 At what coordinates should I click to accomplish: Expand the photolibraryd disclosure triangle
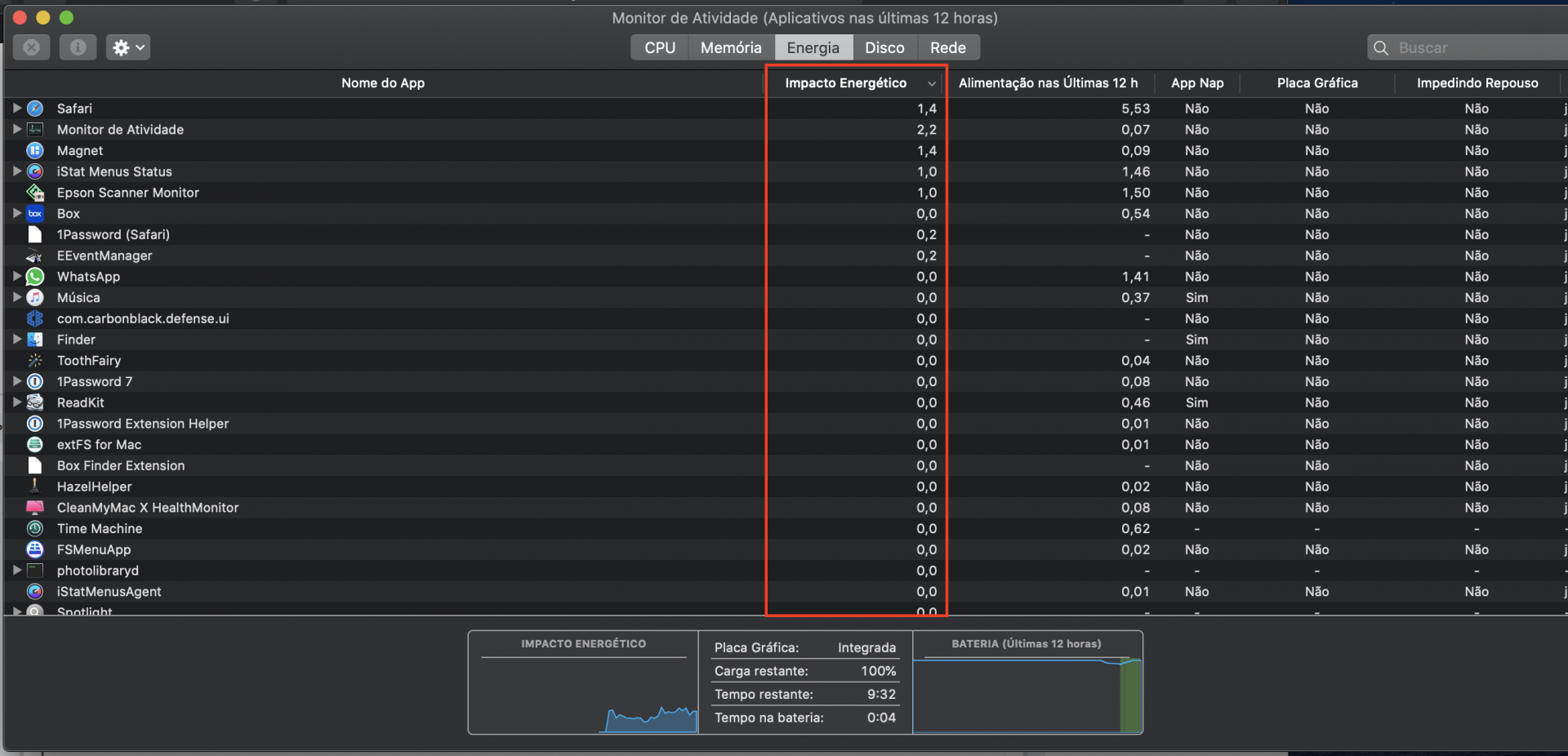pyautogui.click(x=16, y=570)
